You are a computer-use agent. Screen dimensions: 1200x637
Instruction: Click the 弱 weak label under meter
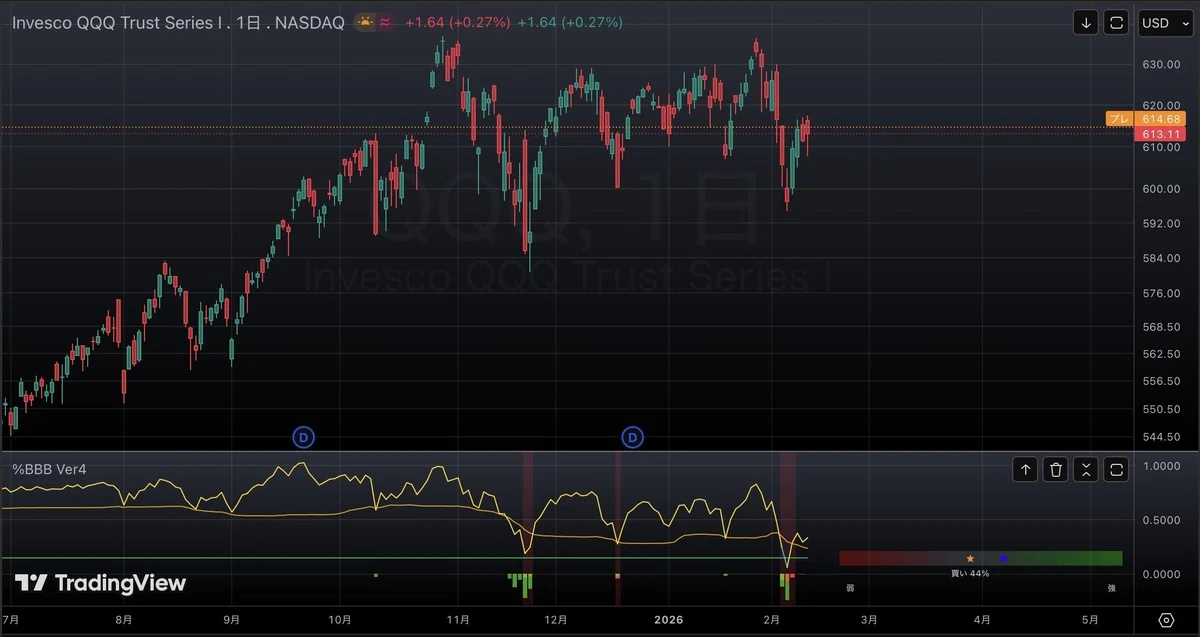[x=850, y=588]
